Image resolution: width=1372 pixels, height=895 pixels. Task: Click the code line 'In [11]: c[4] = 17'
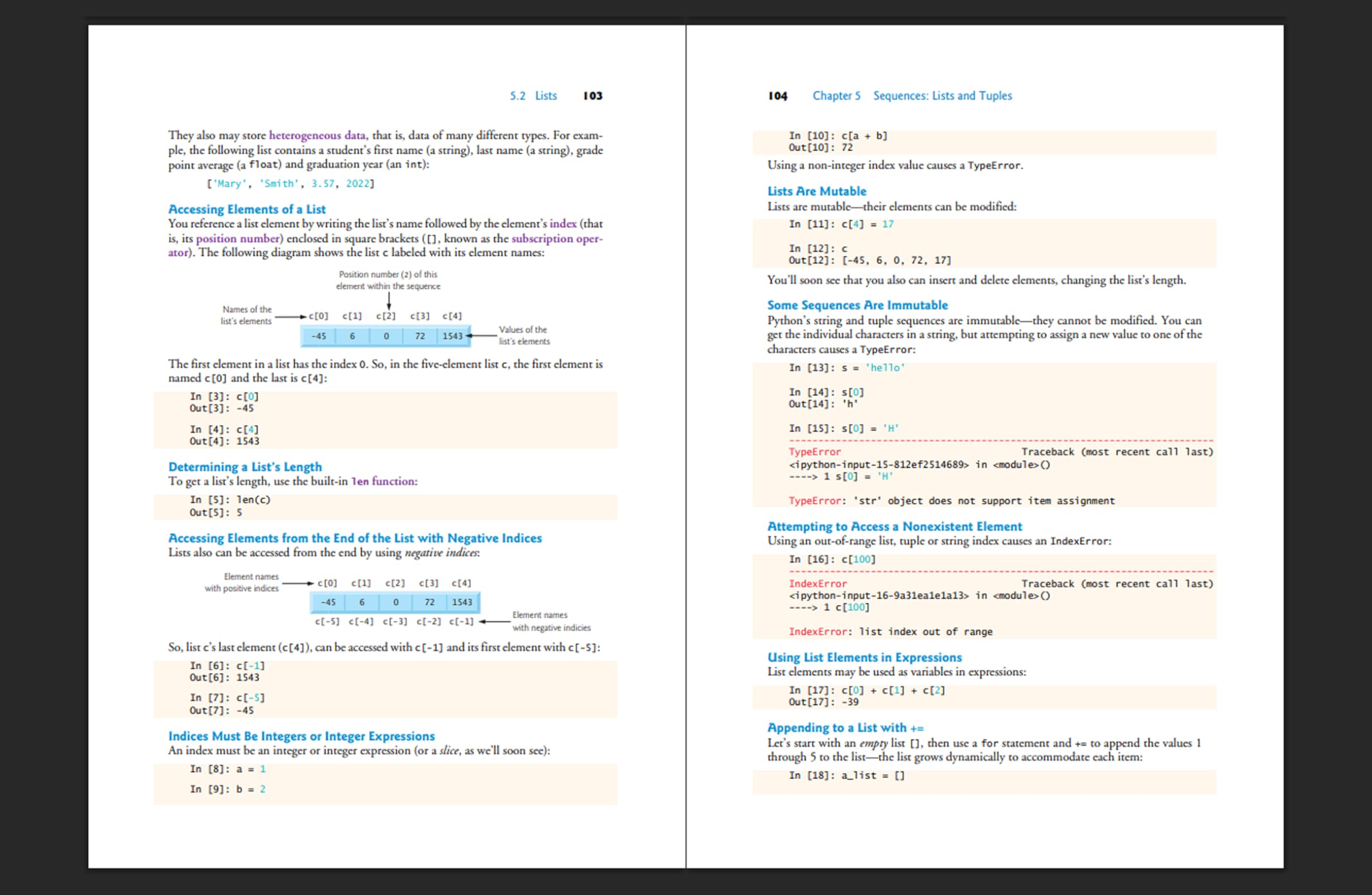[x=841, y=224]
